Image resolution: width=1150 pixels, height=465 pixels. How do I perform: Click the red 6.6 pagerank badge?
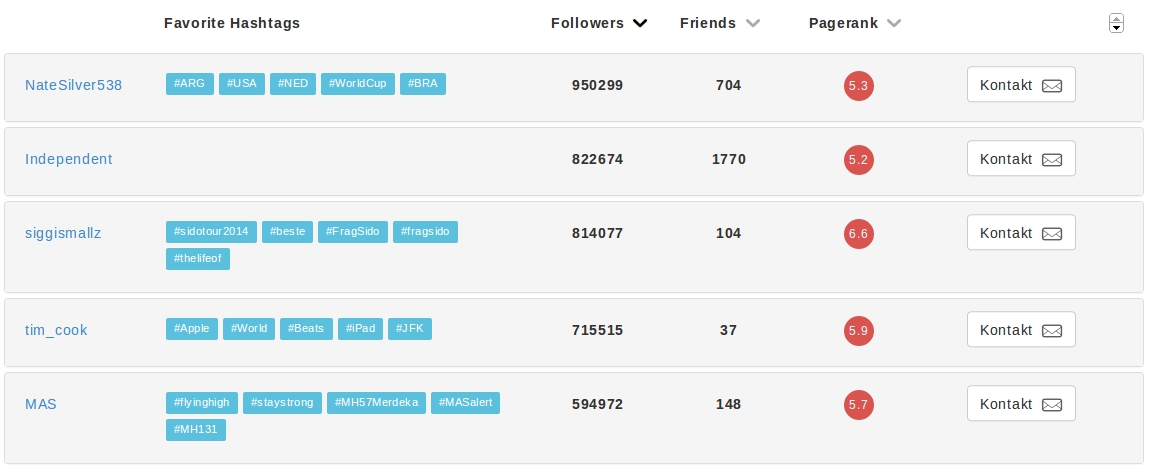859,234
